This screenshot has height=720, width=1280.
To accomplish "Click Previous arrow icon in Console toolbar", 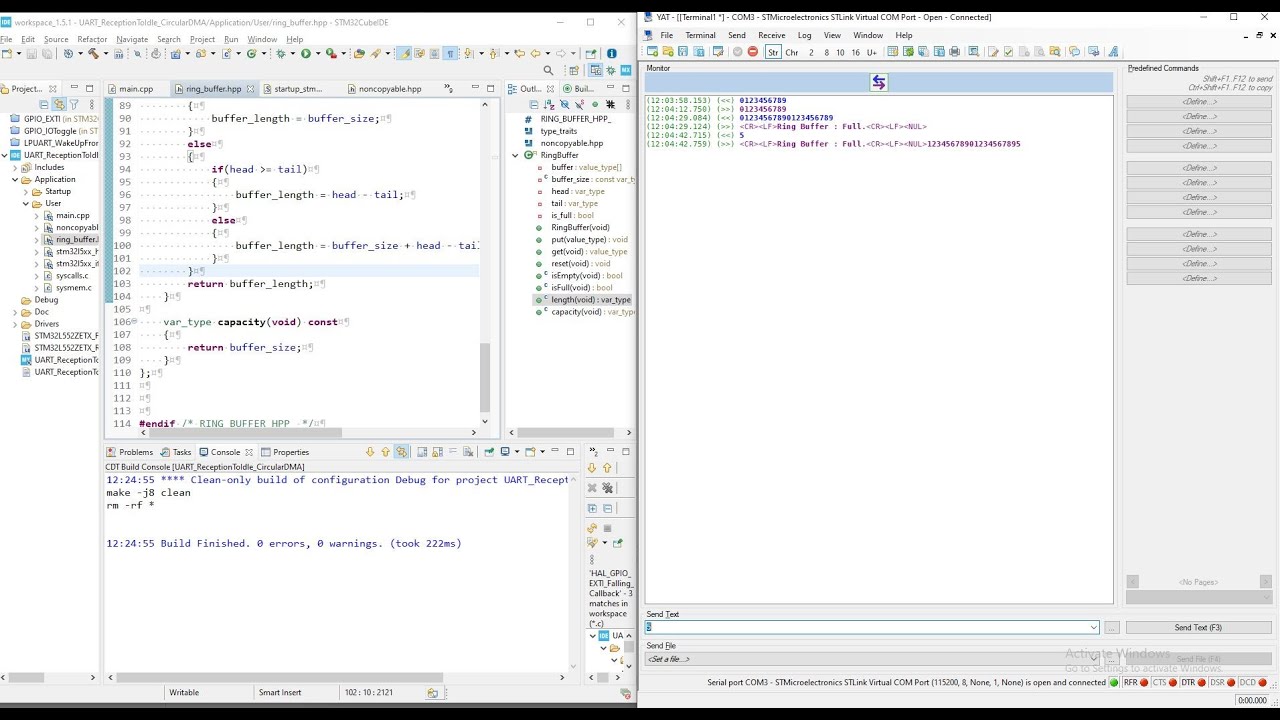I will pyautogui.click(x=385, y=452).
